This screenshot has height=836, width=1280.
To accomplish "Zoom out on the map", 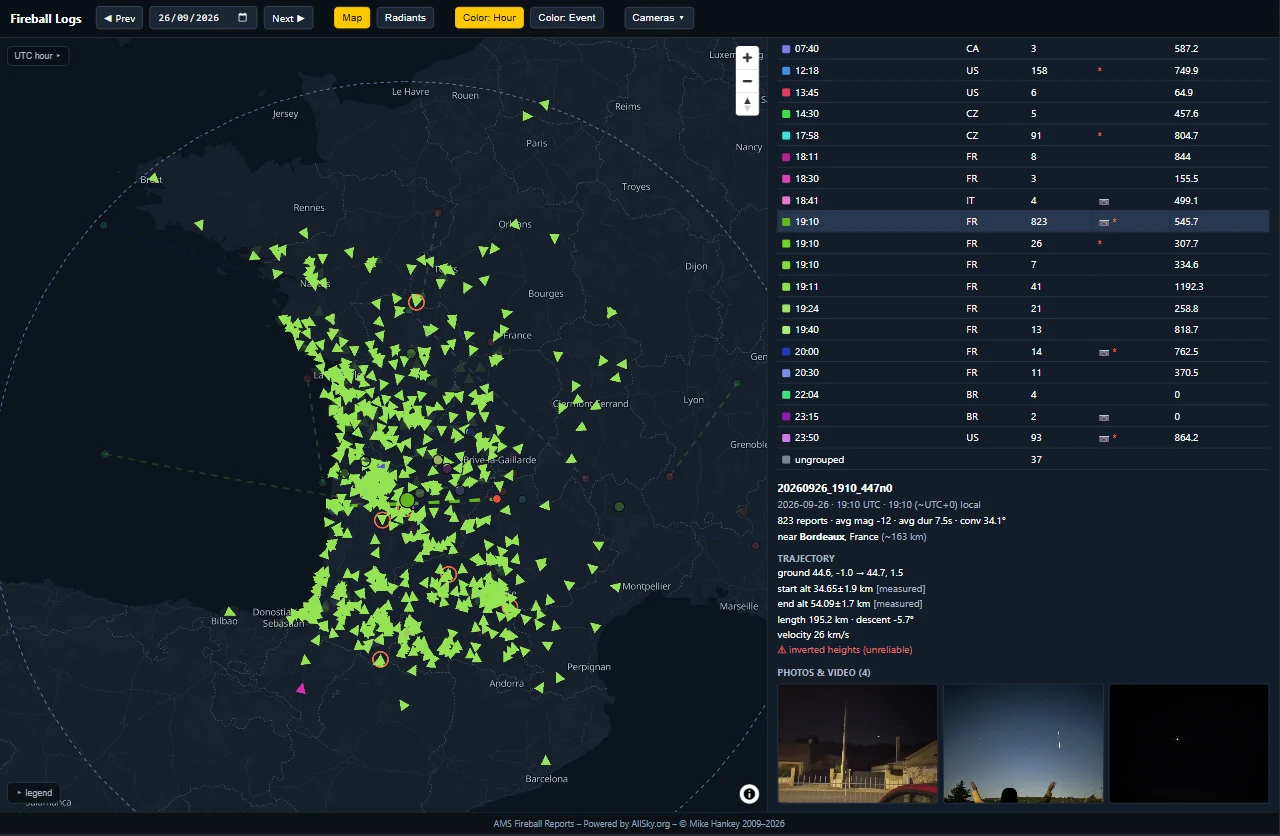I will point(747,81).
